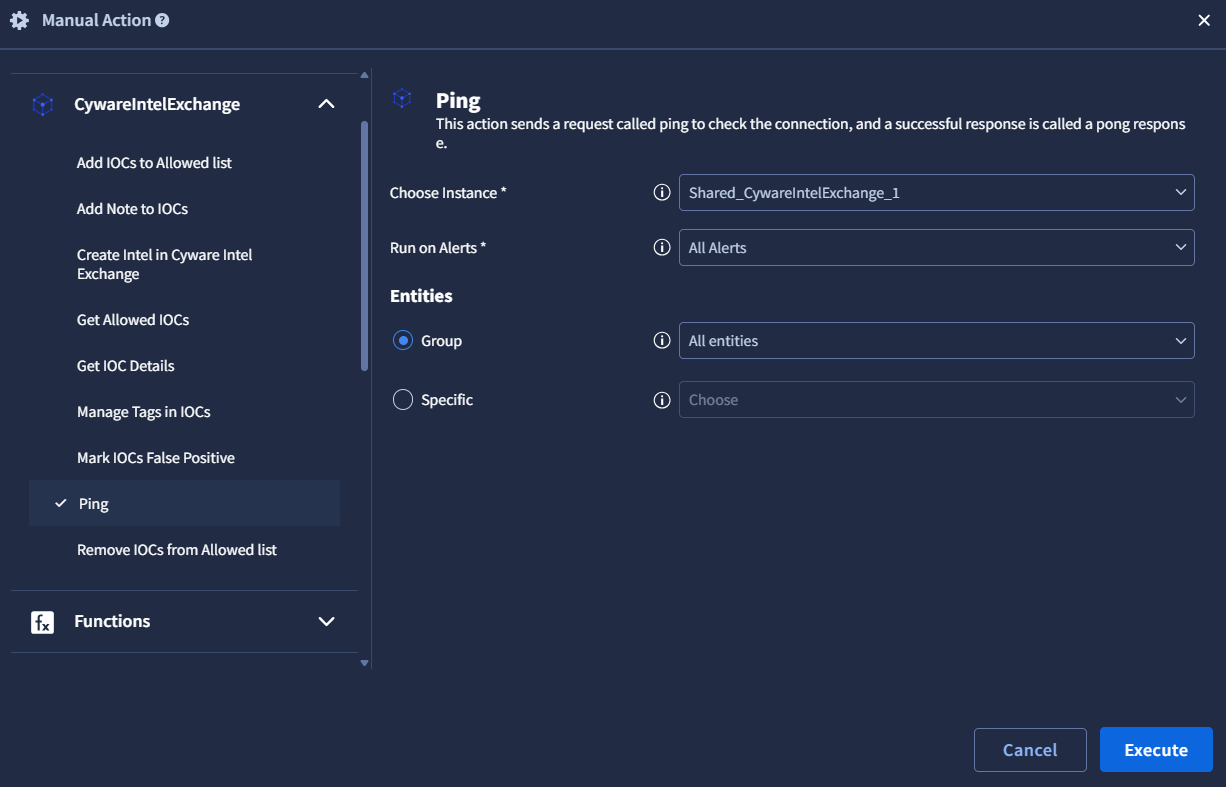Open the Run on Alerts dropdown

(936, 248)
